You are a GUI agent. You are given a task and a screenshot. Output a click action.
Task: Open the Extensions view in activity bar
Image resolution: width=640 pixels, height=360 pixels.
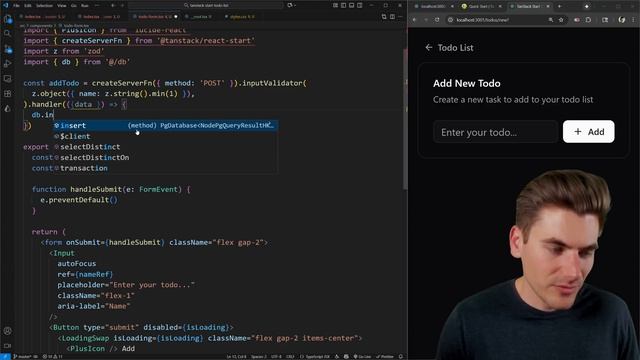click(7, 93)
